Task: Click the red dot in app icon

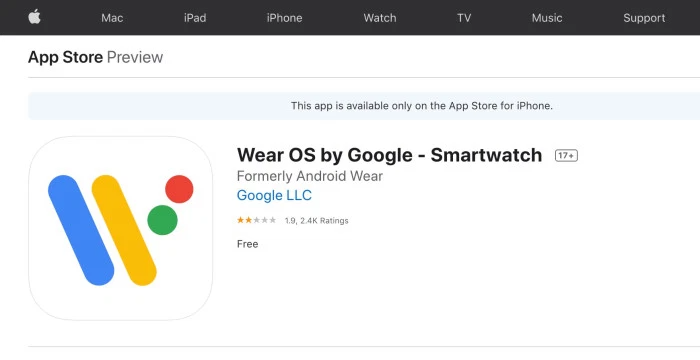Action: click(179, 189)
